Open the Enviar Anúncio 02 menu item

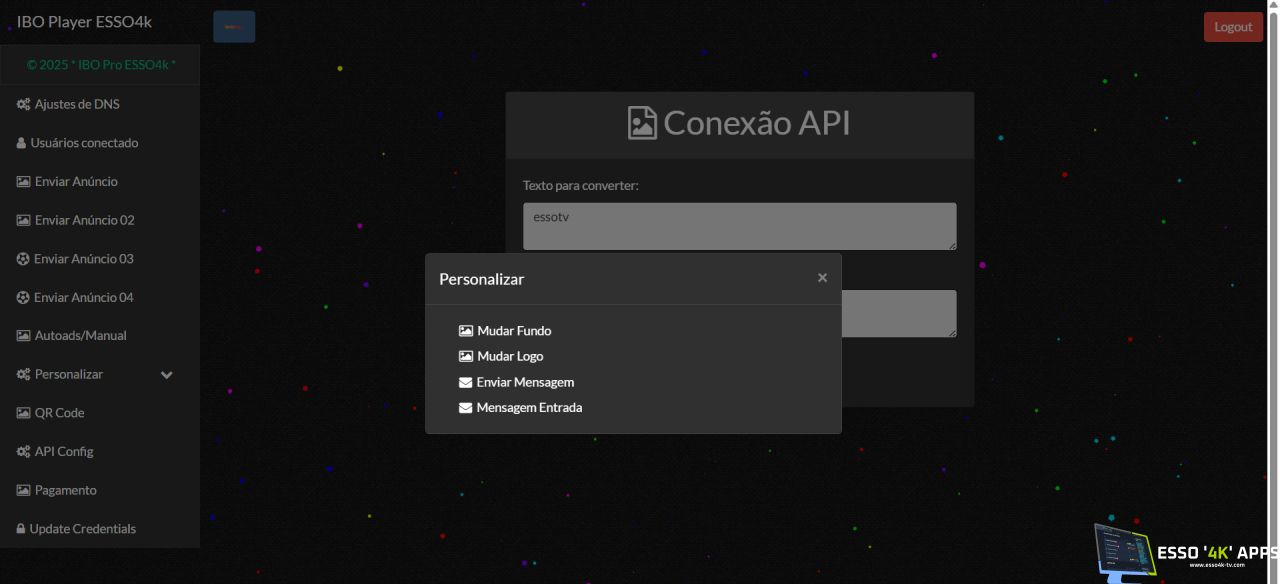coord(84,220)
